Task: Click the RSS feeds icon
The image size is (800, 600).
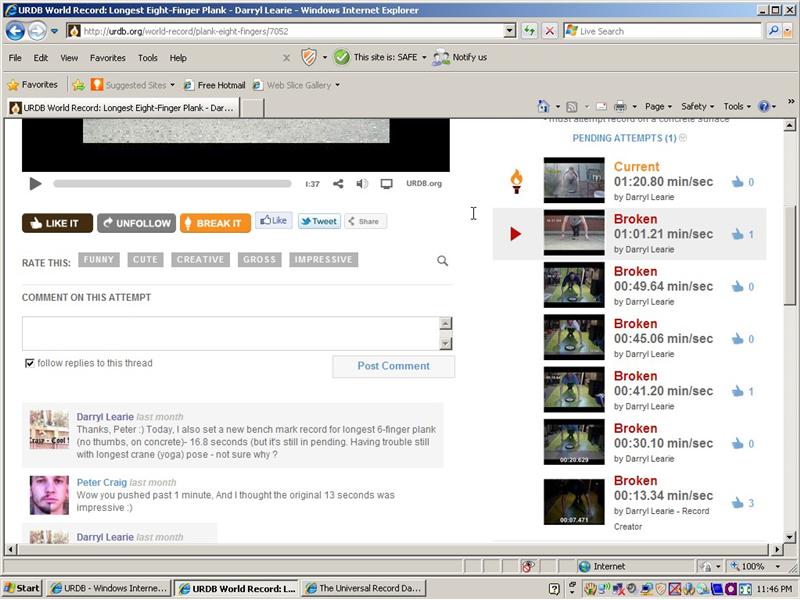Action: 572,107
